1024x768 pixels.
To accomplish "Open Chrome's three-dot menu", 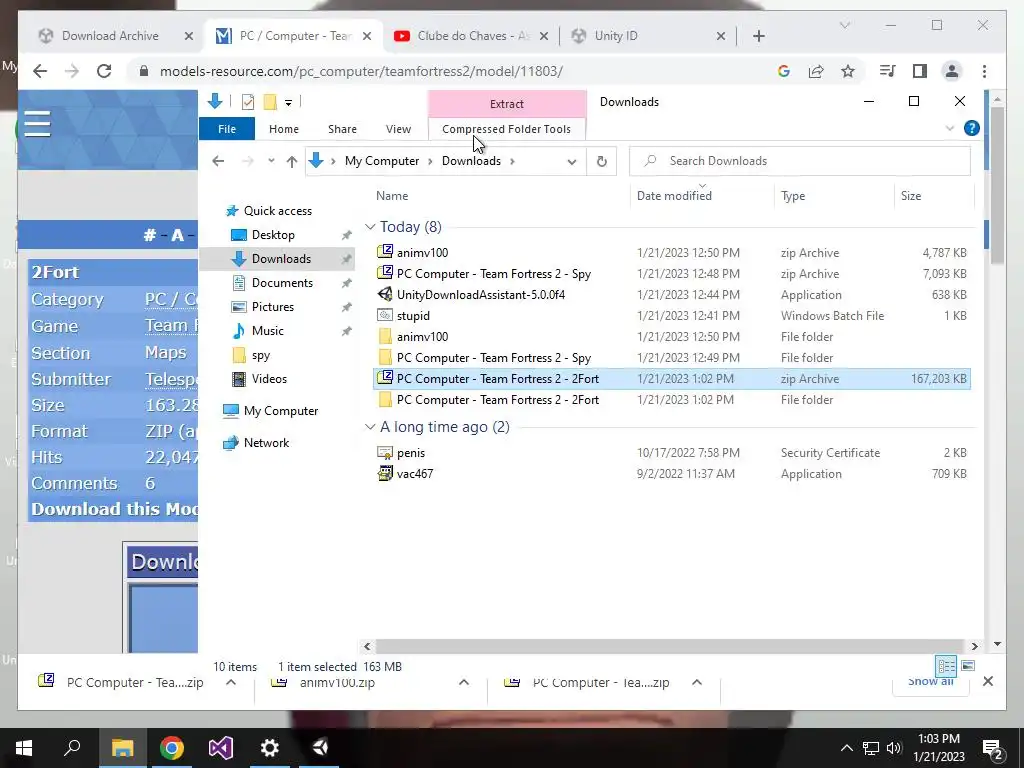I will coord(984,71).
